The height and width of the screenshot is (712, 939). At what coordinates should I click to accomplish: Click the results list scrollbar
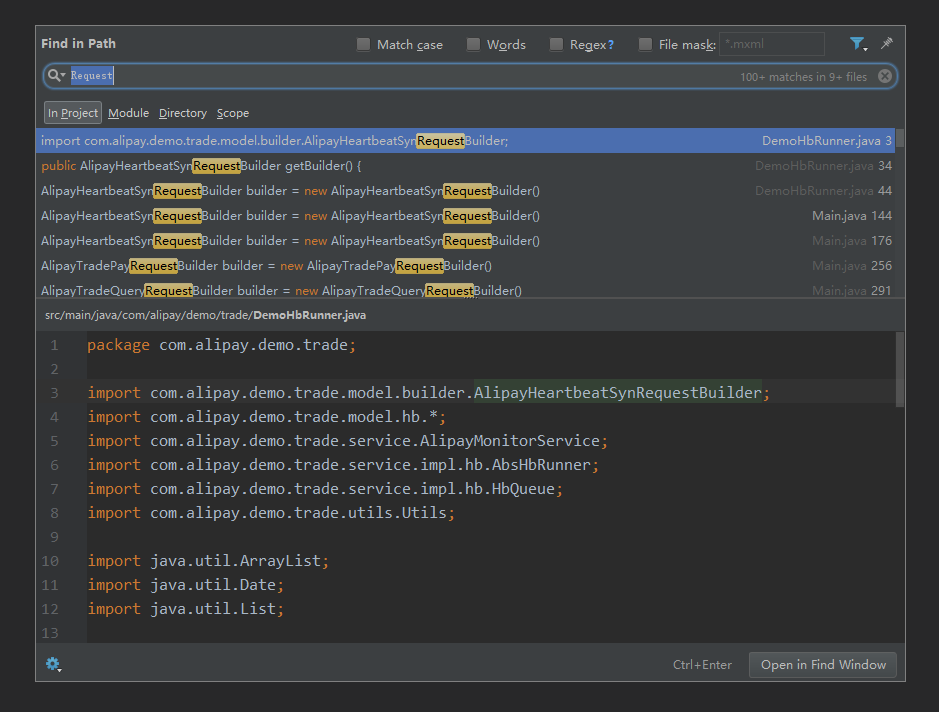click(899, 138)
